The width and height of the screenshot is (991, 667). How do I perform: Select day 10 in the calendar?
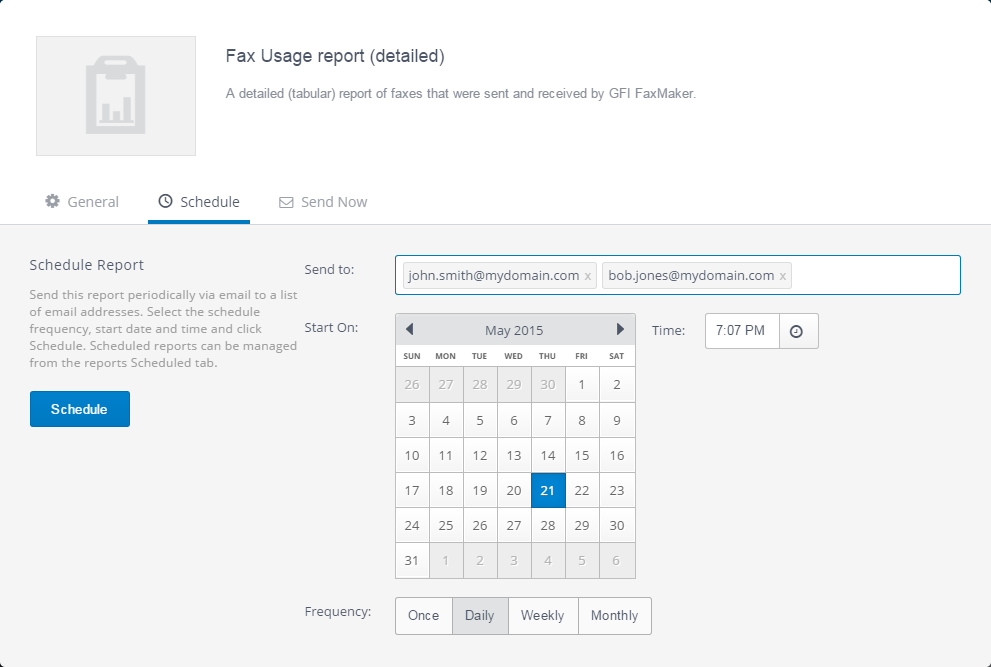(x=412, y=455)
